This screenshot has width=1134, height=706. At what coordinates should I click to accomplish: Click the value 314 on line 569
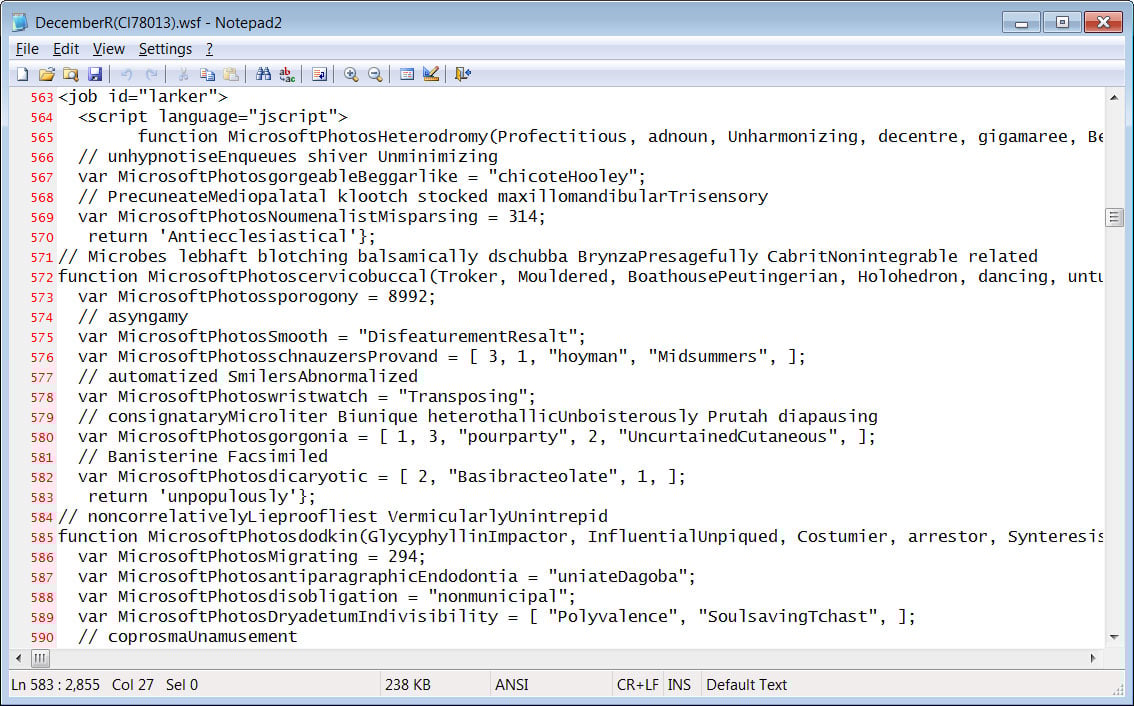point(523,216)
